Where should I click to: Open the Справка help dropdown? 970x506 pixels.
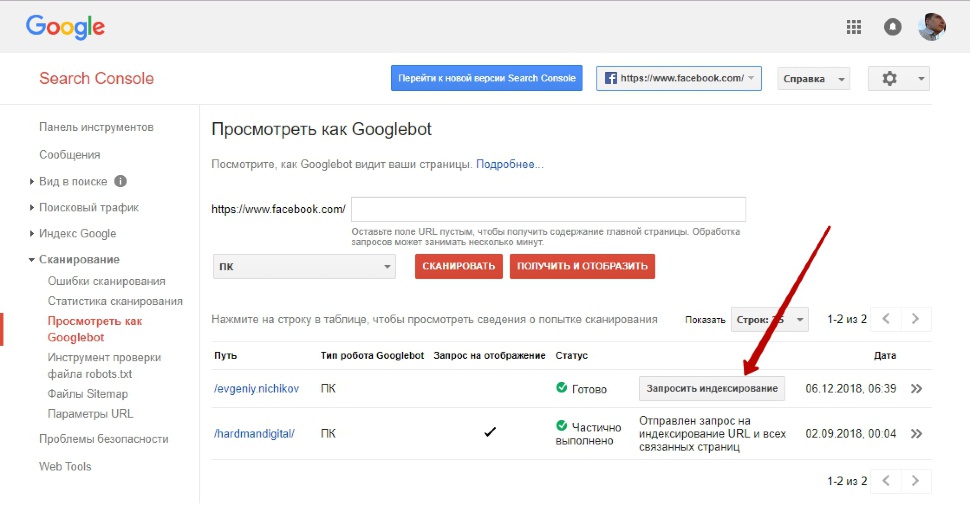pyautogui.click(x=813, y=79)
